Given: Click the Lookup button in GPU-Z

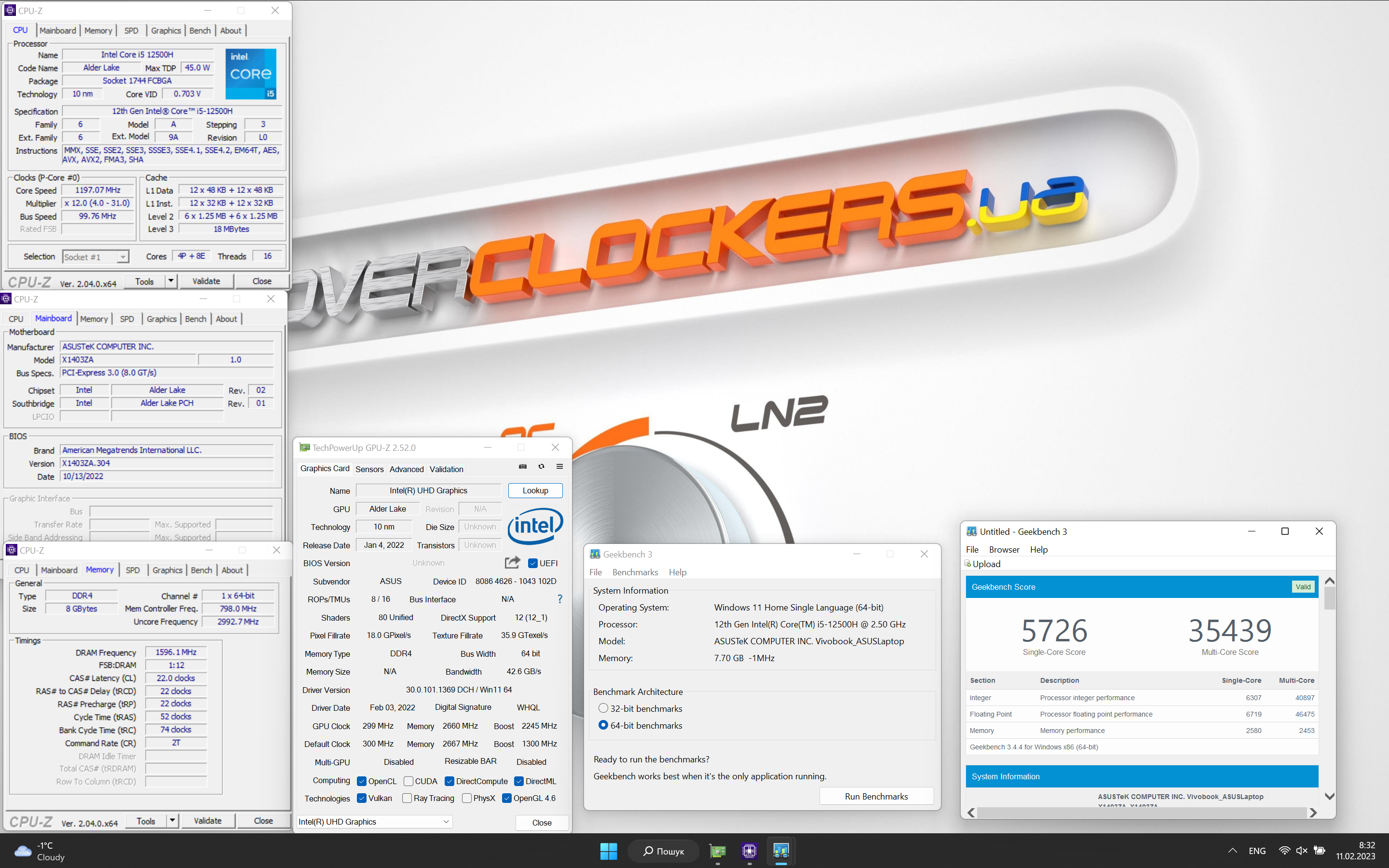Looking at the screenshot, I should click(535, 490).
